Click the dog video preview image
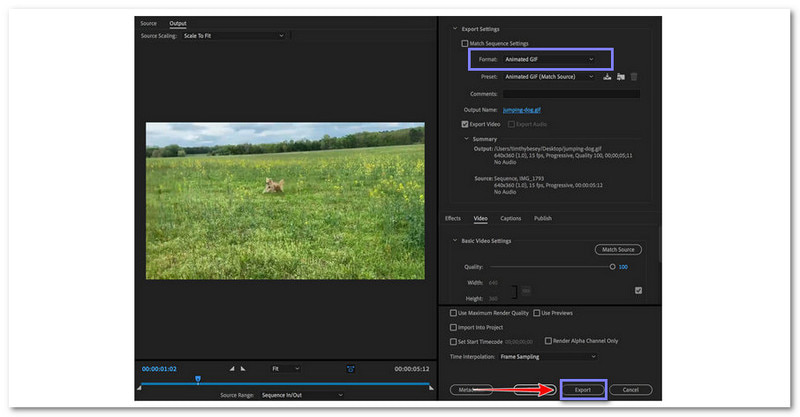This screenshot has width=800, height=417. (285, 201)
